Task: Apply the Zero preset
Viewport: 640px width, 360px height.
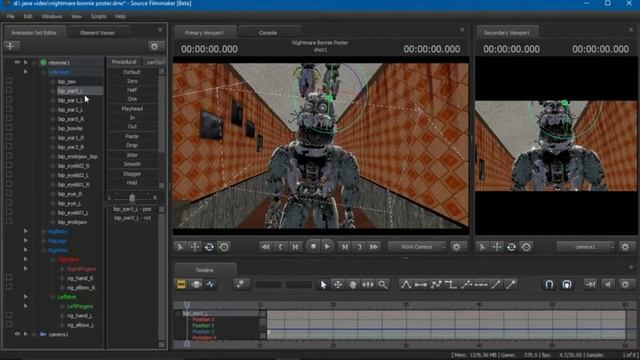Action: click(132, 81)
